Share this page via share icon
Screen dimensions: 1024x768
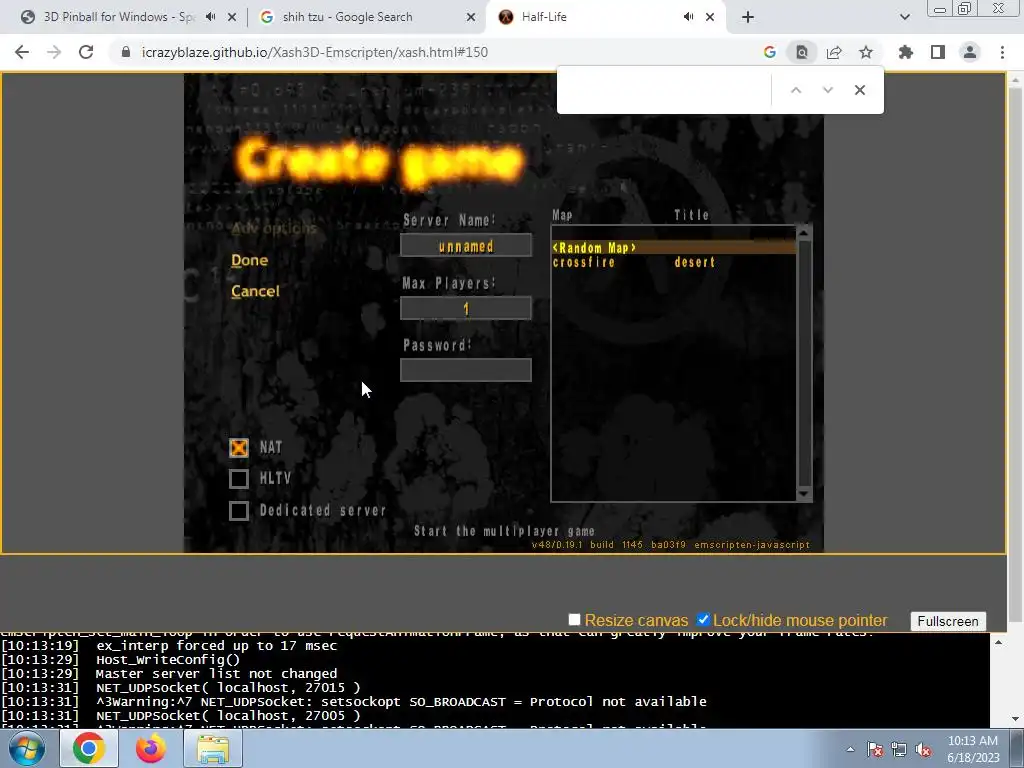coord(834,52)
